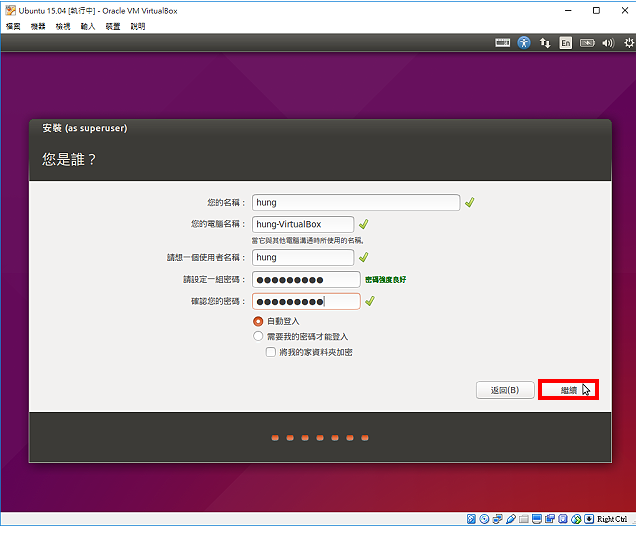Click the username field containing hung
The width and height of the screenshot is (636, 538).
click(303, 257)
